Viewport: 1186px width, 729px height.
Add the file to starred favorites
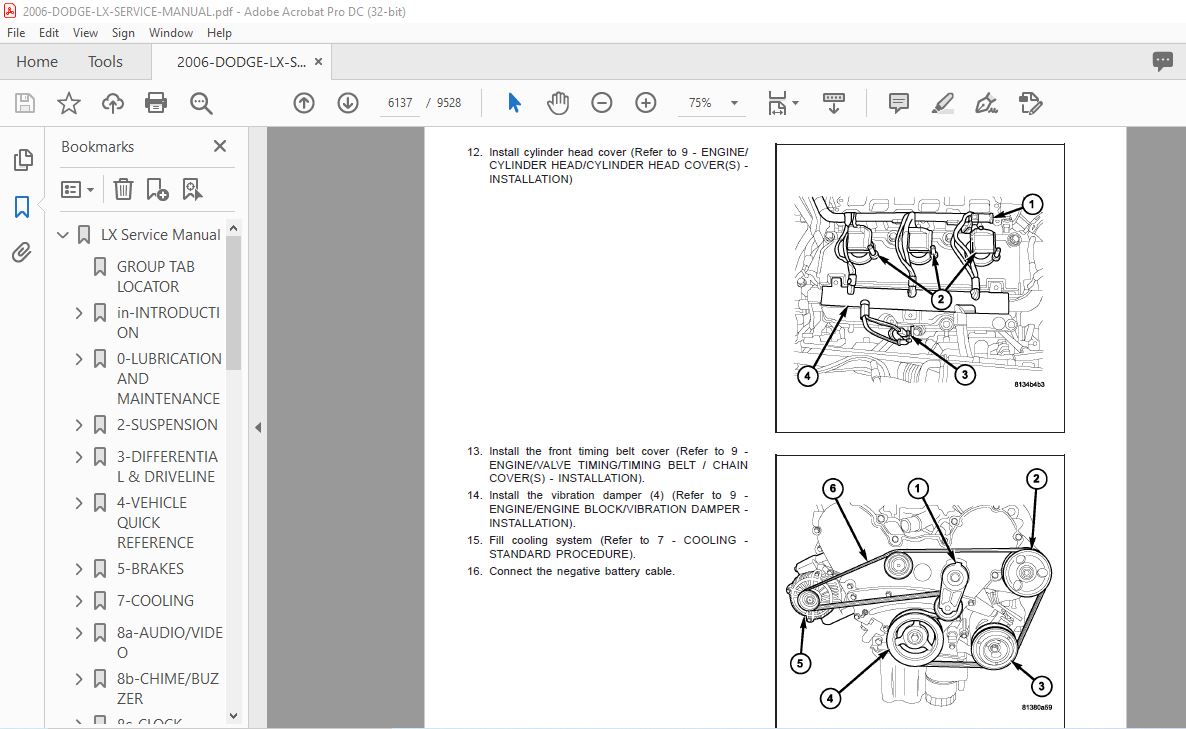pyautogui.click(x=69, y=103)
